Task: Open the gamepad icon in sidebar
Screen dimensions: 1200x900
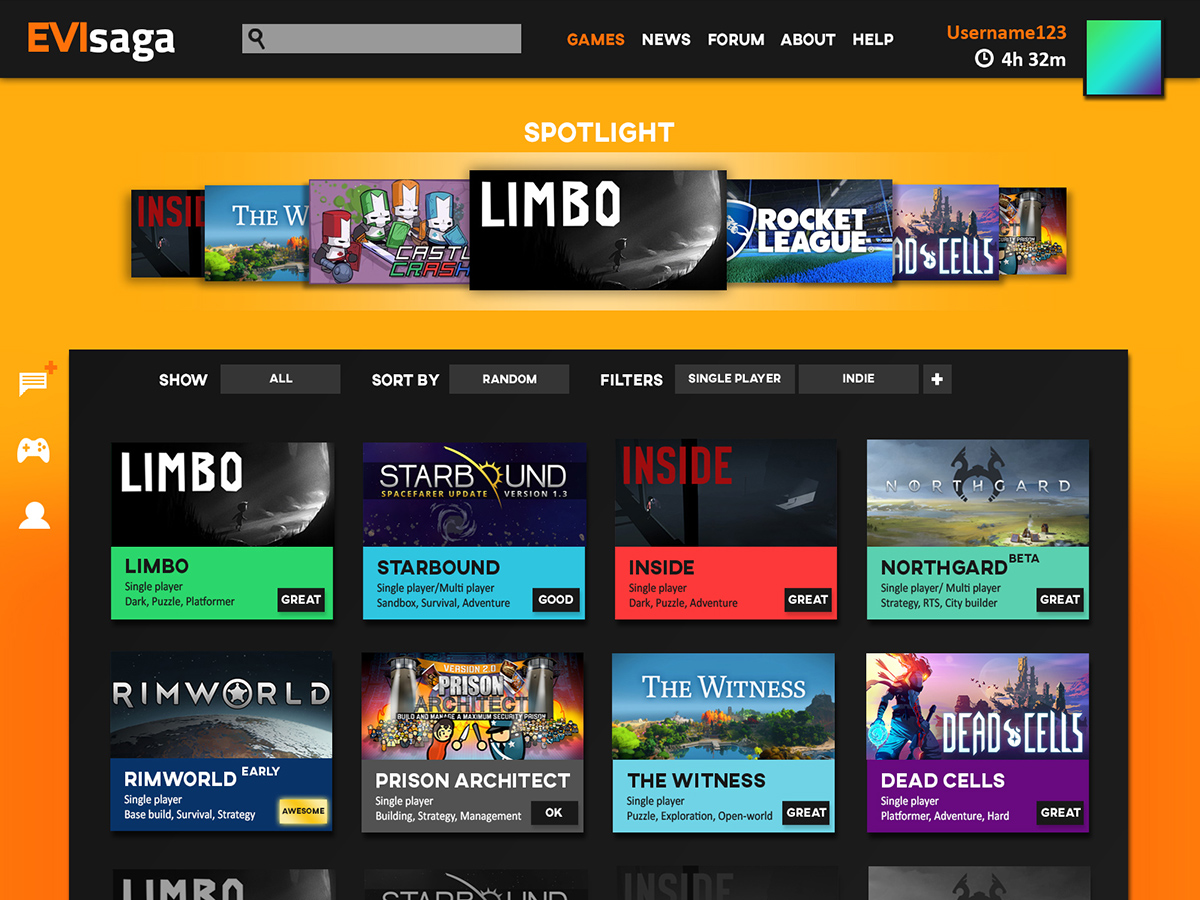Action: [x=34, y=450]
